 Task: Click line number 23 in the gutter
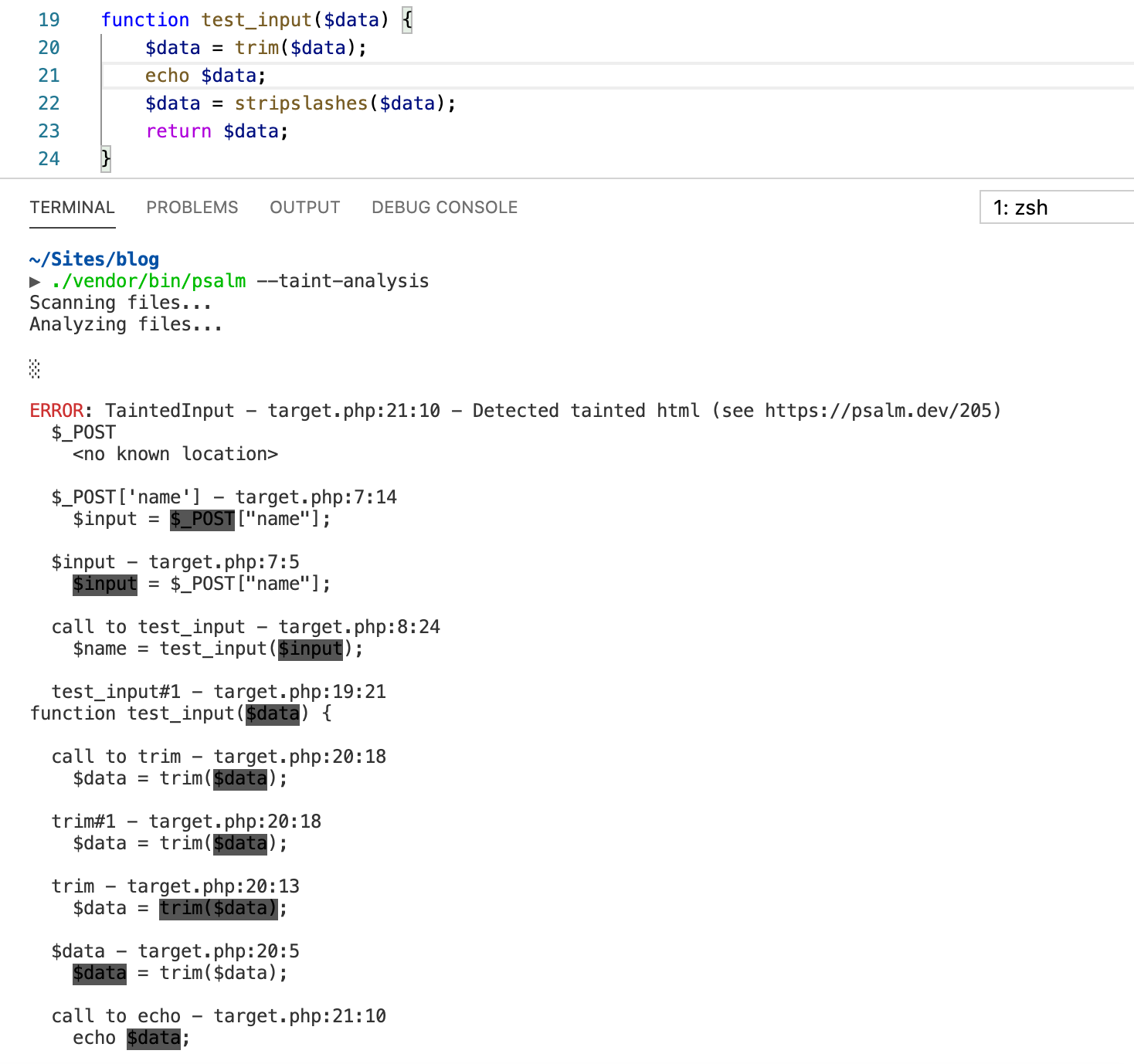49,130
